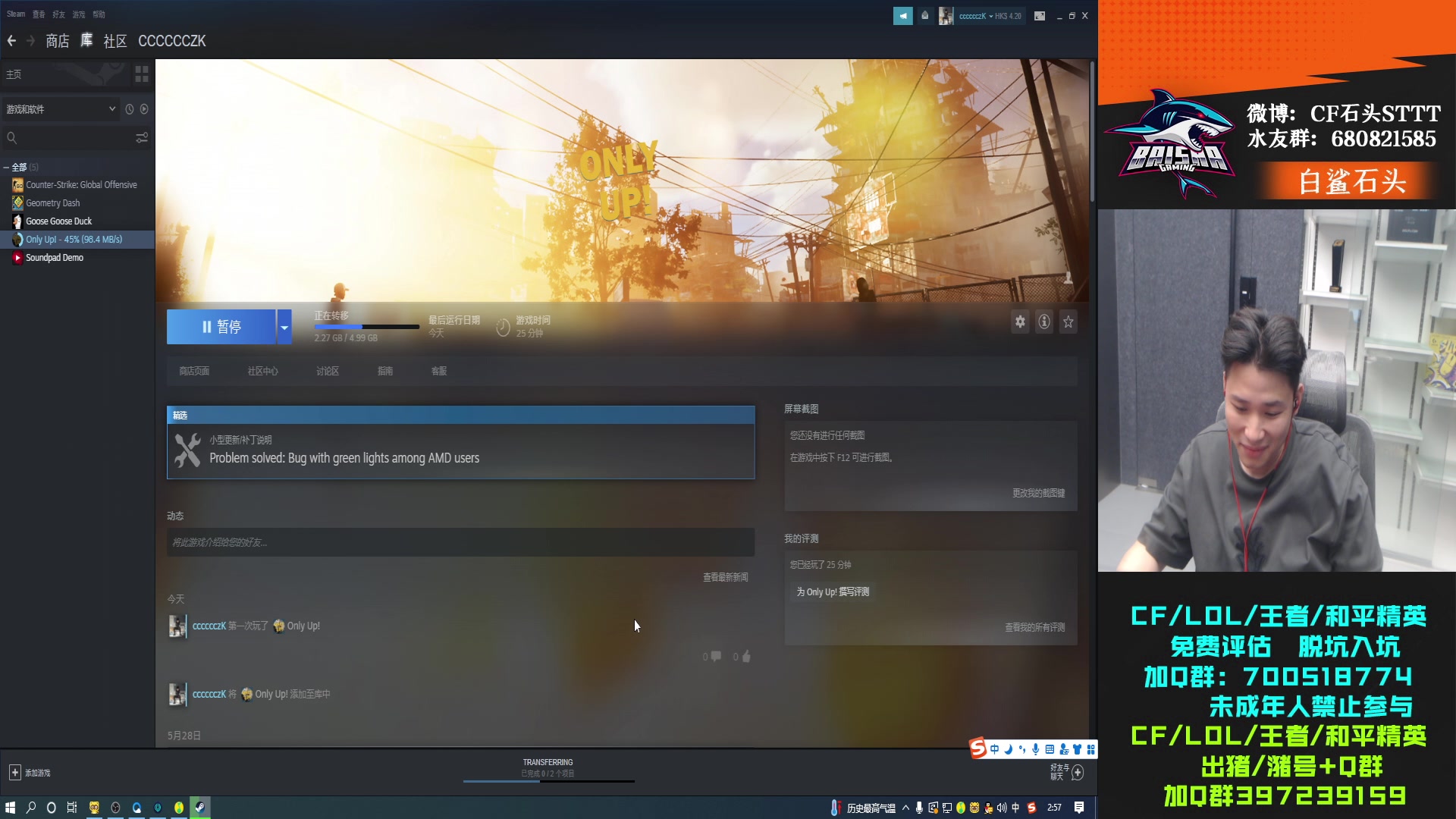Show game info with the info icon
This screenshot has height=819, width=1456.
[x=1044, y=322]
